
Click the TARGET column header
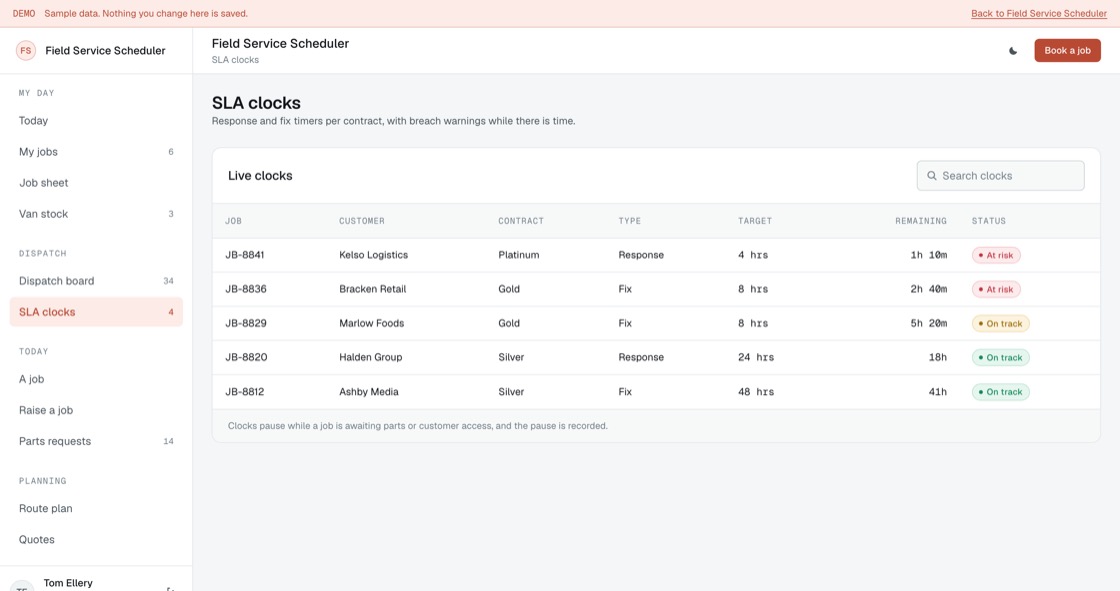pyautogui.click(x=755, y=221)
